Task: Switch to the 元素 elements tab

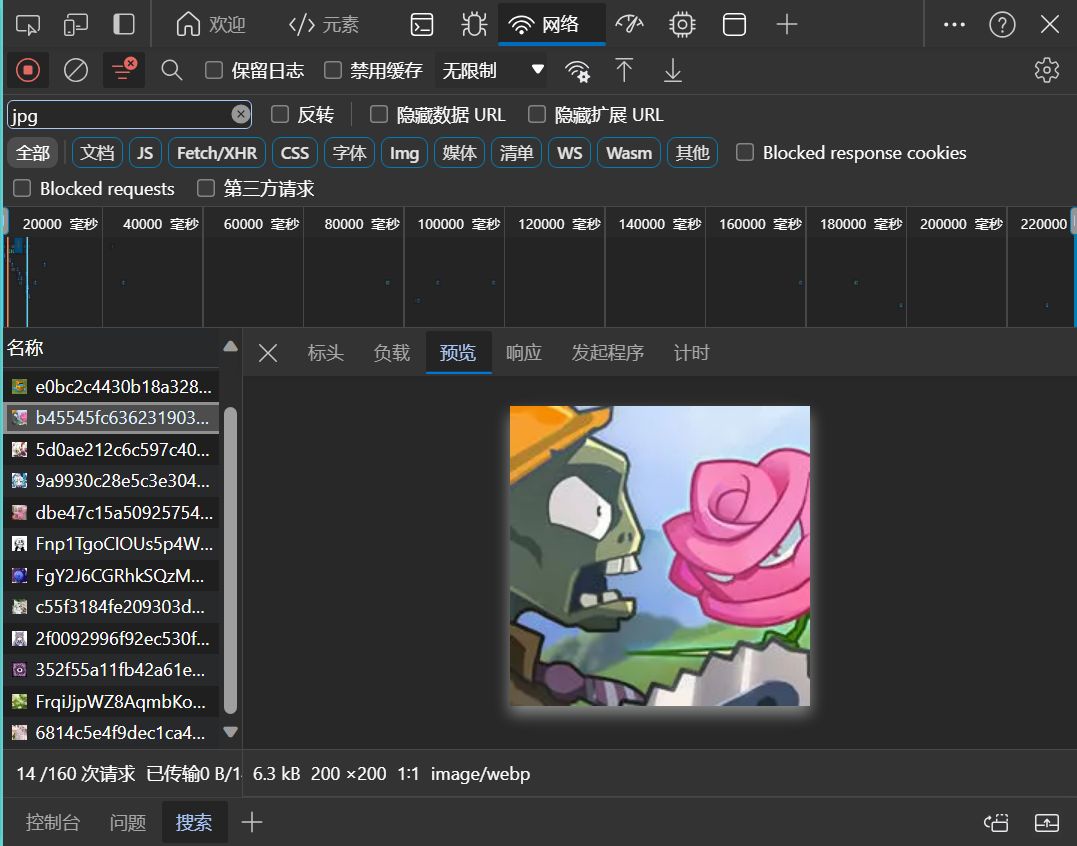Action: 324,25
